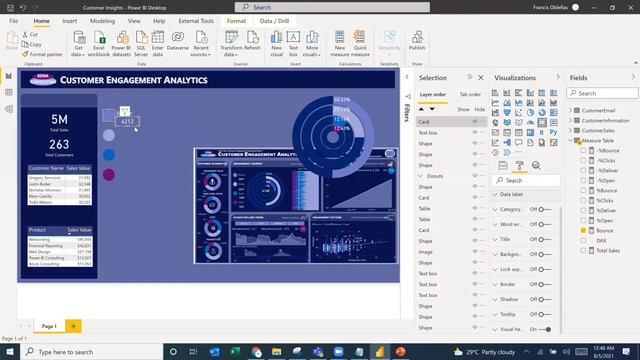640x360 pixels.
Task: Connect to SQL Server
Action: (141, 44)
